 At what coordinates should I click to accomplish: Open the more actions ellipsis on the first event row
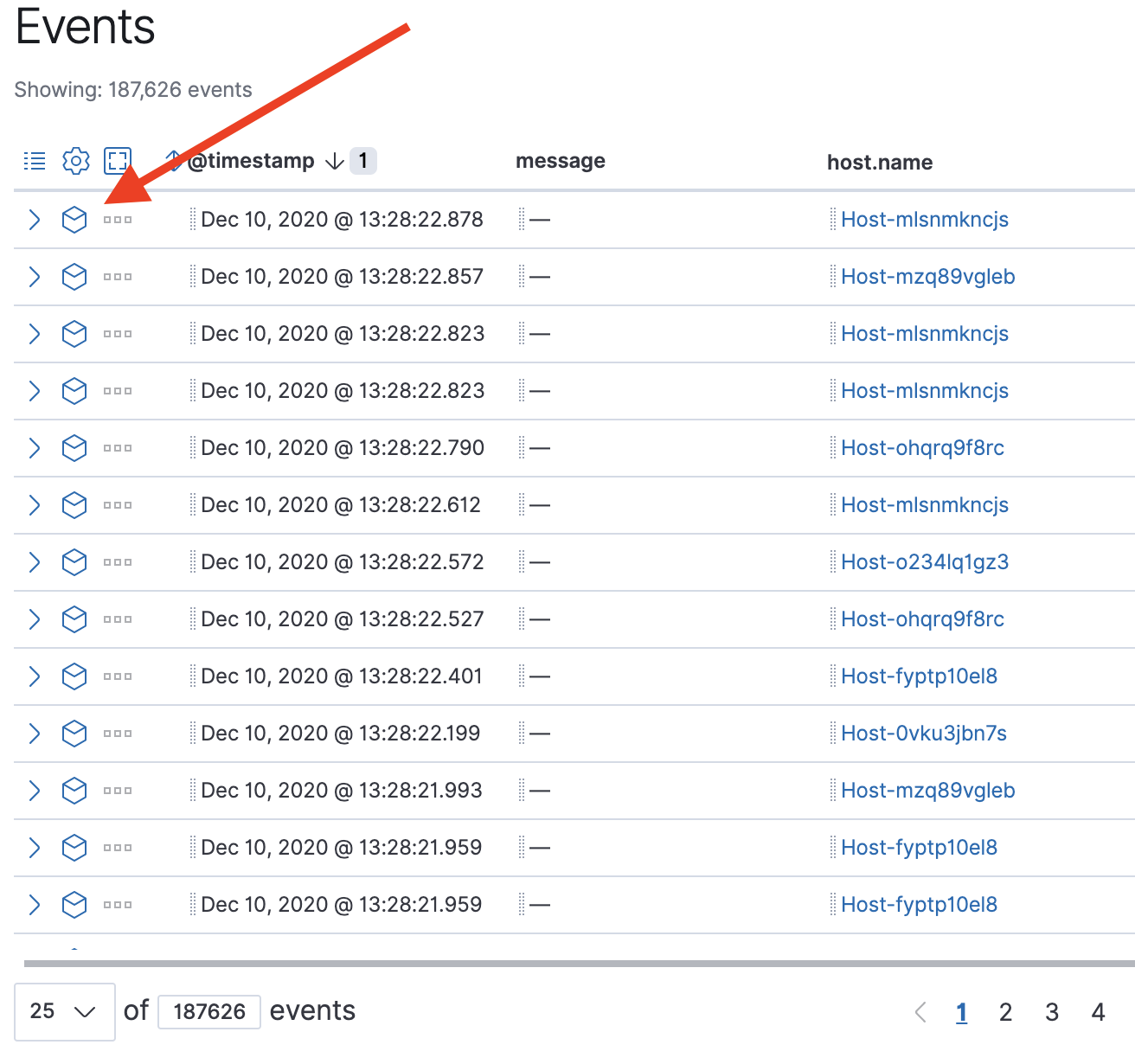[x=117, y=220]
